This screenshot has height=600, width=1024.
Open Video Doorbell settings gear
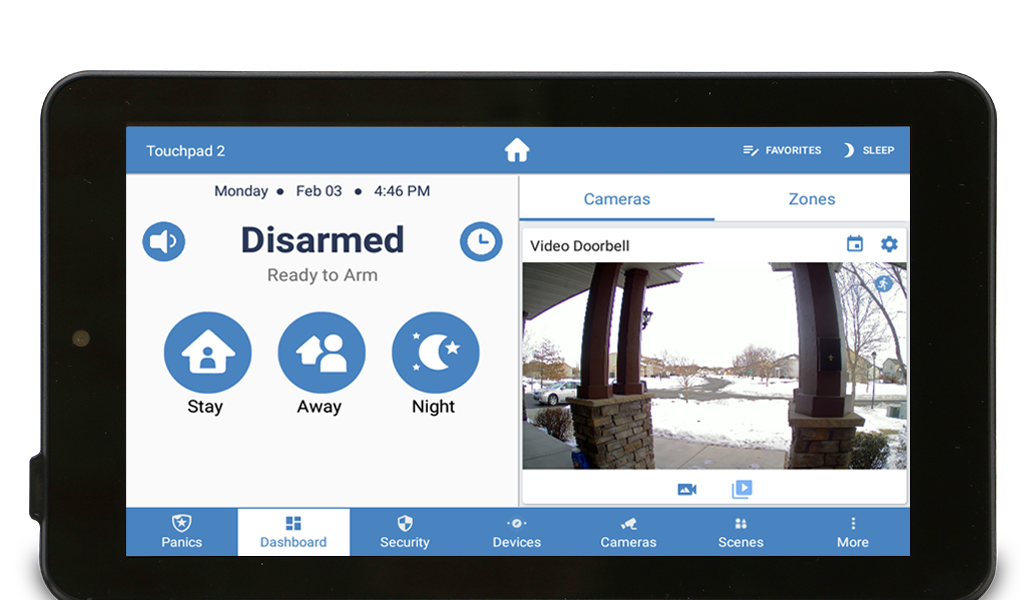pyautogui.click(x=889, y=244)
